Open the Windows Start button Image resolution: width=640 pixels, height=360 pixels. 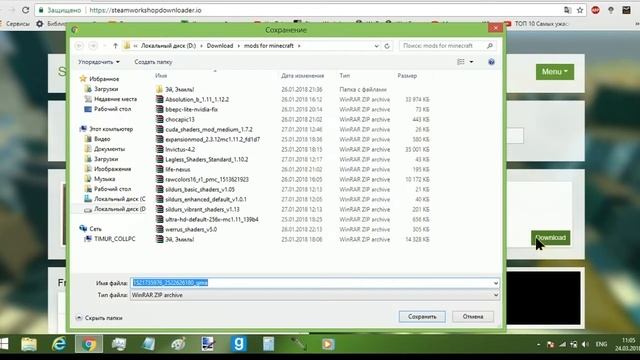(x=4, y=344)
